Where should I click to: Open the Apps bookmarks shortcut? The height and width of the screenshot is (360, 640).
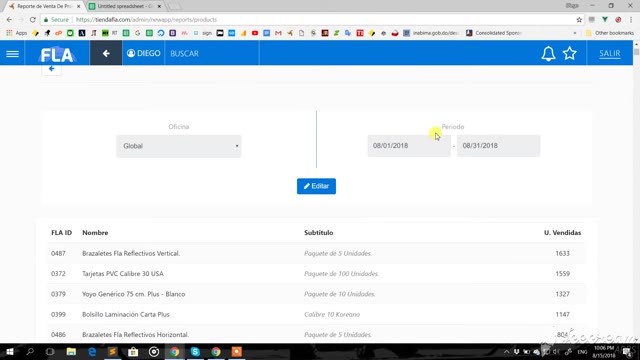click(x=16, y=33)
